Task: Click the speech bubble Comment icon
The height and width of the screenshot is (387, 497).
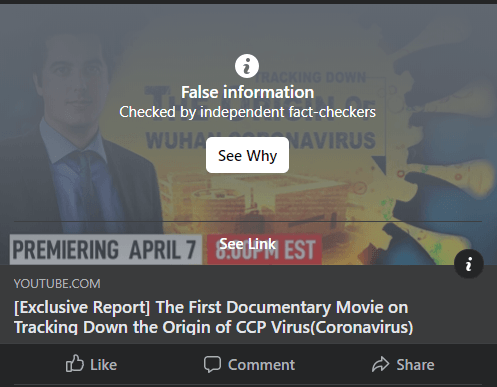Action: [x=212, y=364]
